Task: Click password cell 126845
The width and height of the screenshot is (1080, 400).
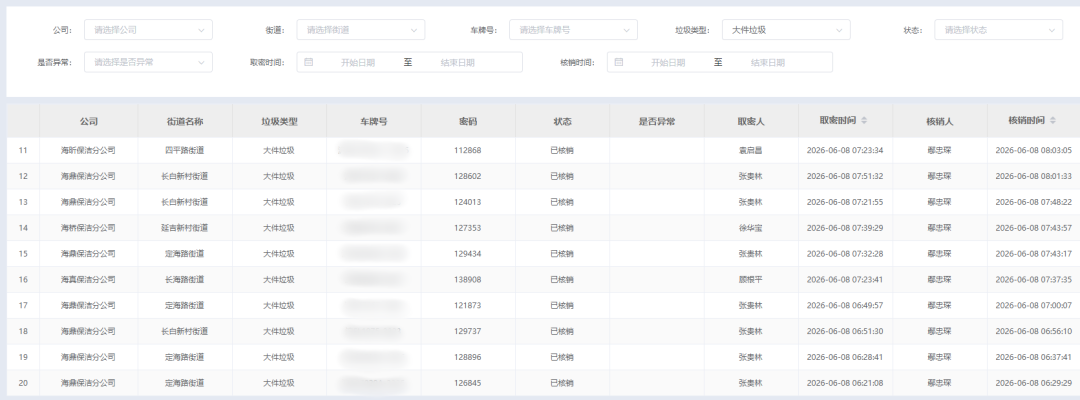Action: pos(468,383)
